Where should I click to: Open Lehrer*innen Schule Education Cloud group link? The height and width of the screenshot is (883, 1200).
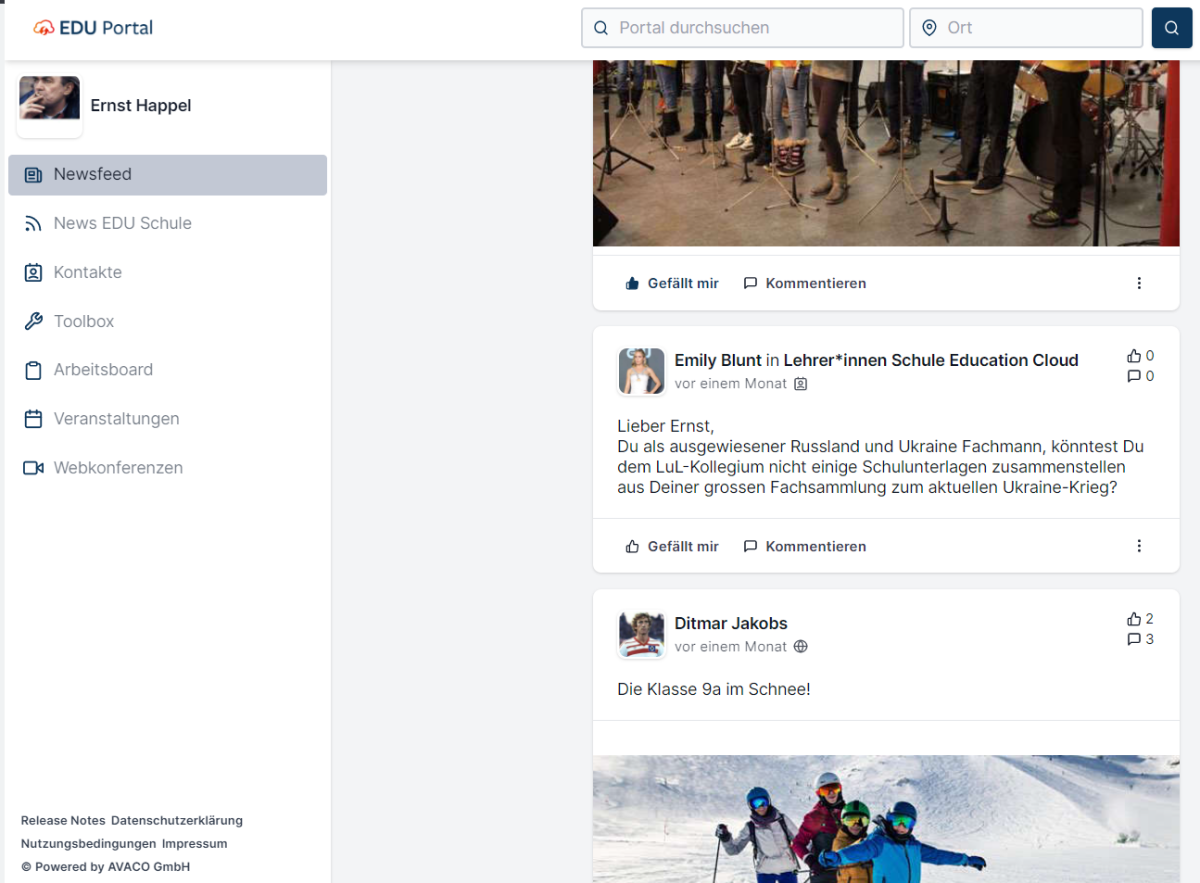coord(930,360)
